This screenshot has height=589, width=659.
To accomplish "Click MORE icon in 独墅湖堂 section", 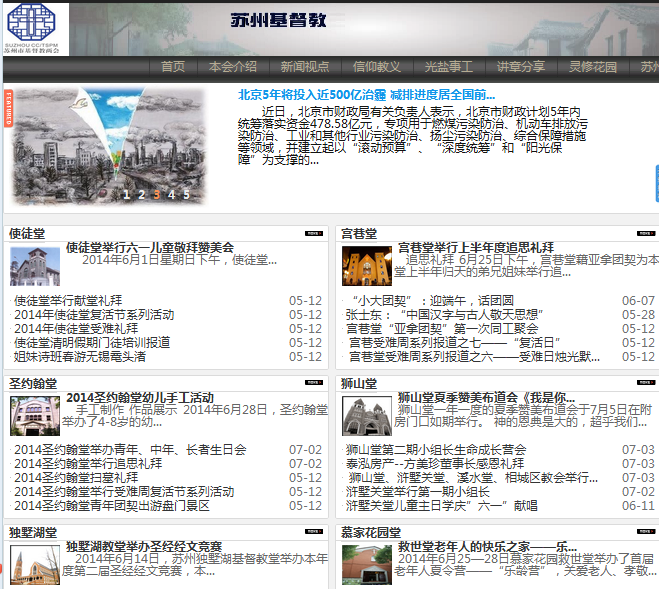I will click(x=314, y=532).
